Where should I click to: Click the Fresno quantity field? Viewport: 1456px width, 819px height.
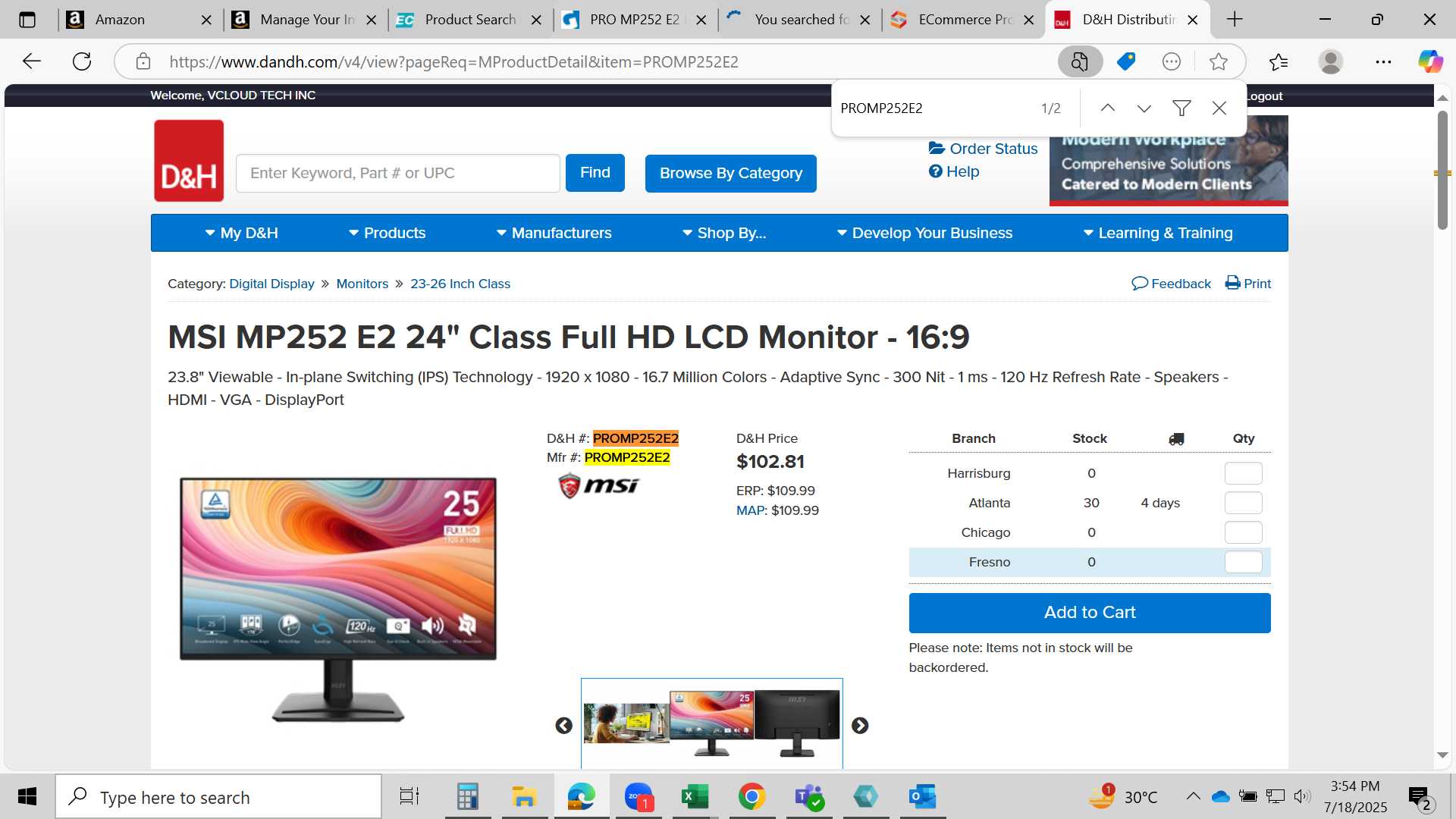click(x=1244, y=562)
